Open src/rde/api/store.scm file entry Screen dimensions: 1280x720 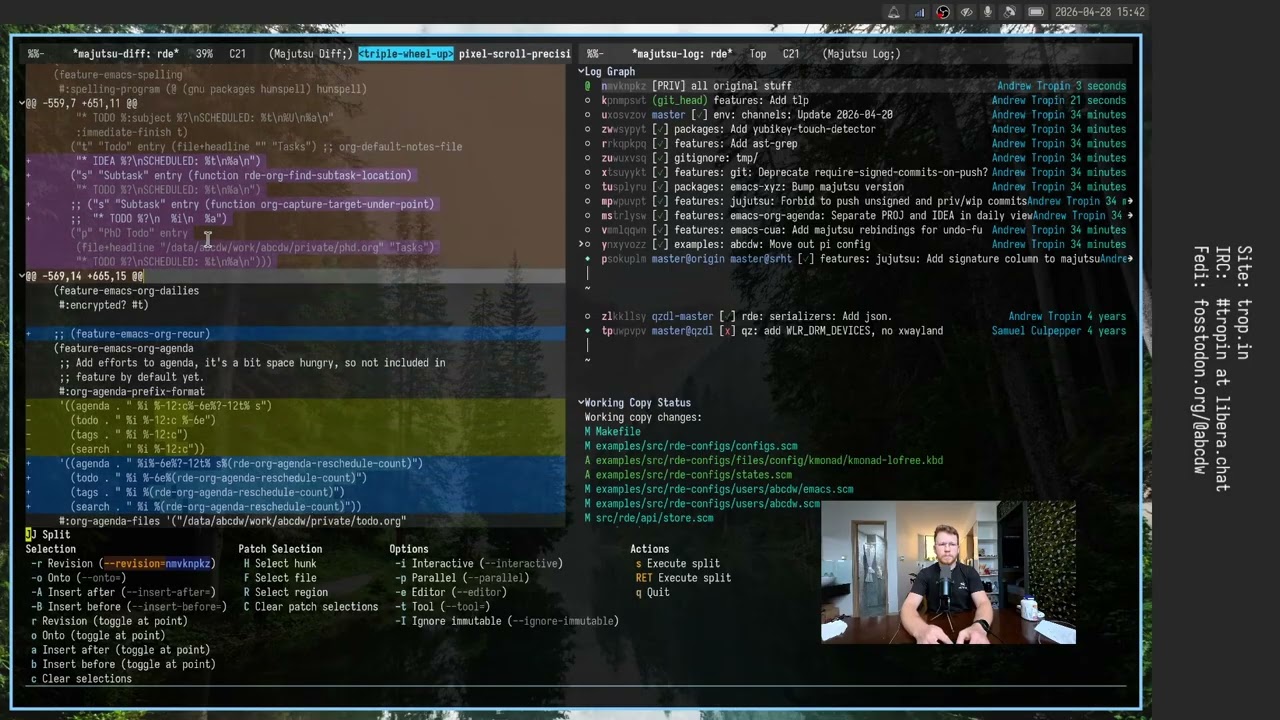655,518
